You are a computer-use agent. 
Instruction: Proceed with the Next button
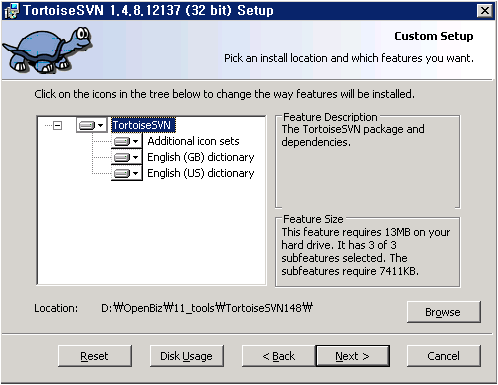pyautogui.click(x=353, y=356)
